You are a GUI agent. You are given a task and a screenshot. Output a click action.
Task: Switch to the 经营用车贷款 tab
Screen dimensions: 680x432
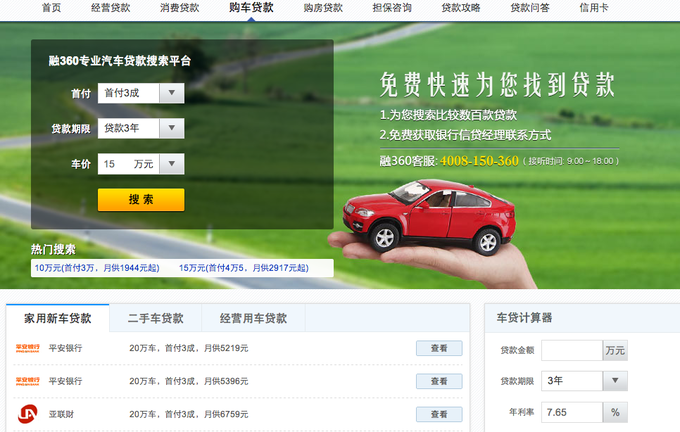coord(253,318)
